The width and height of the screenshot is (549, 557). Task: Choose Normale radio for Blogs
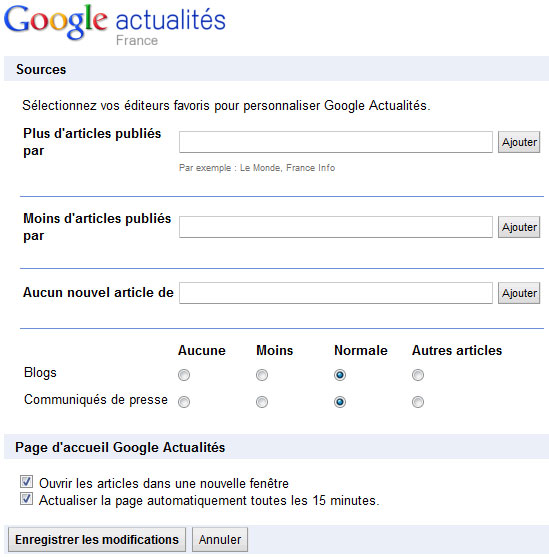coord(340,375)
